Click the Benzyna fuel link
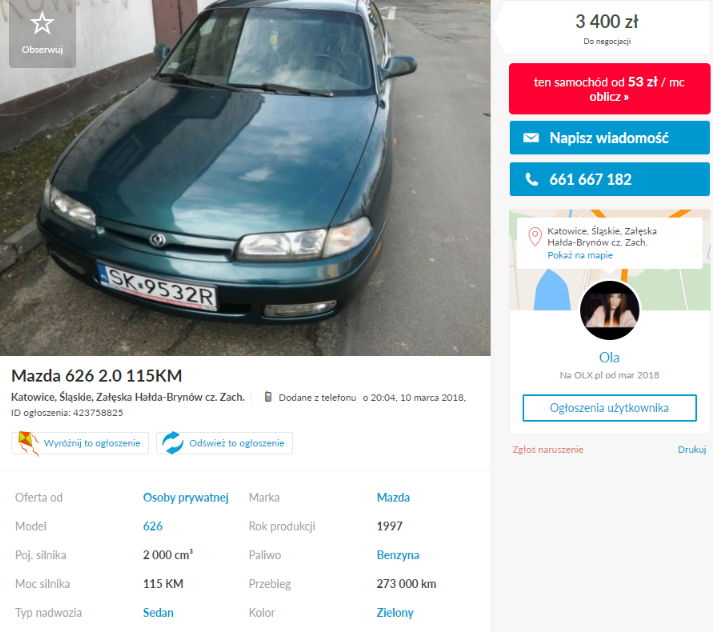Viewport: 713px width, 632px height. click(398, 555)
